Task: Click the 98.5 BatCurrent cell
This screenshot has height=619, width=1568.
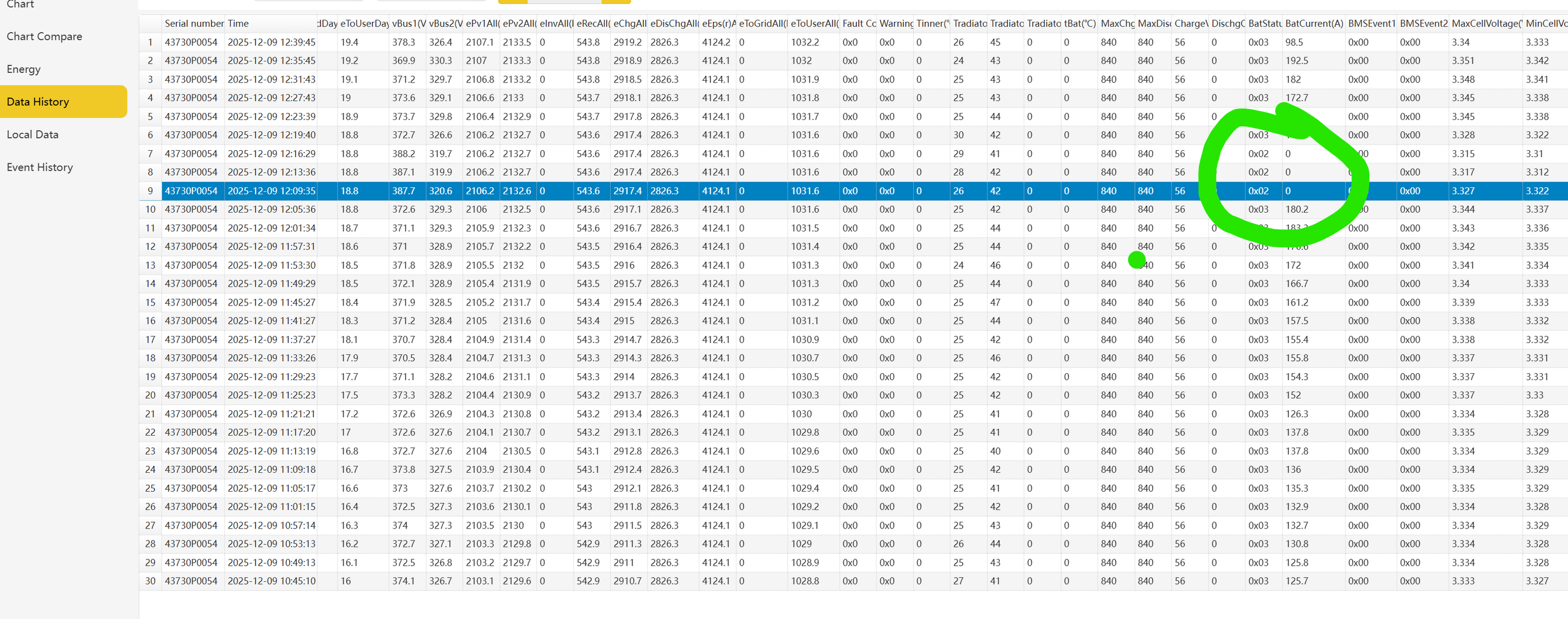Action: pos(1294,42)
